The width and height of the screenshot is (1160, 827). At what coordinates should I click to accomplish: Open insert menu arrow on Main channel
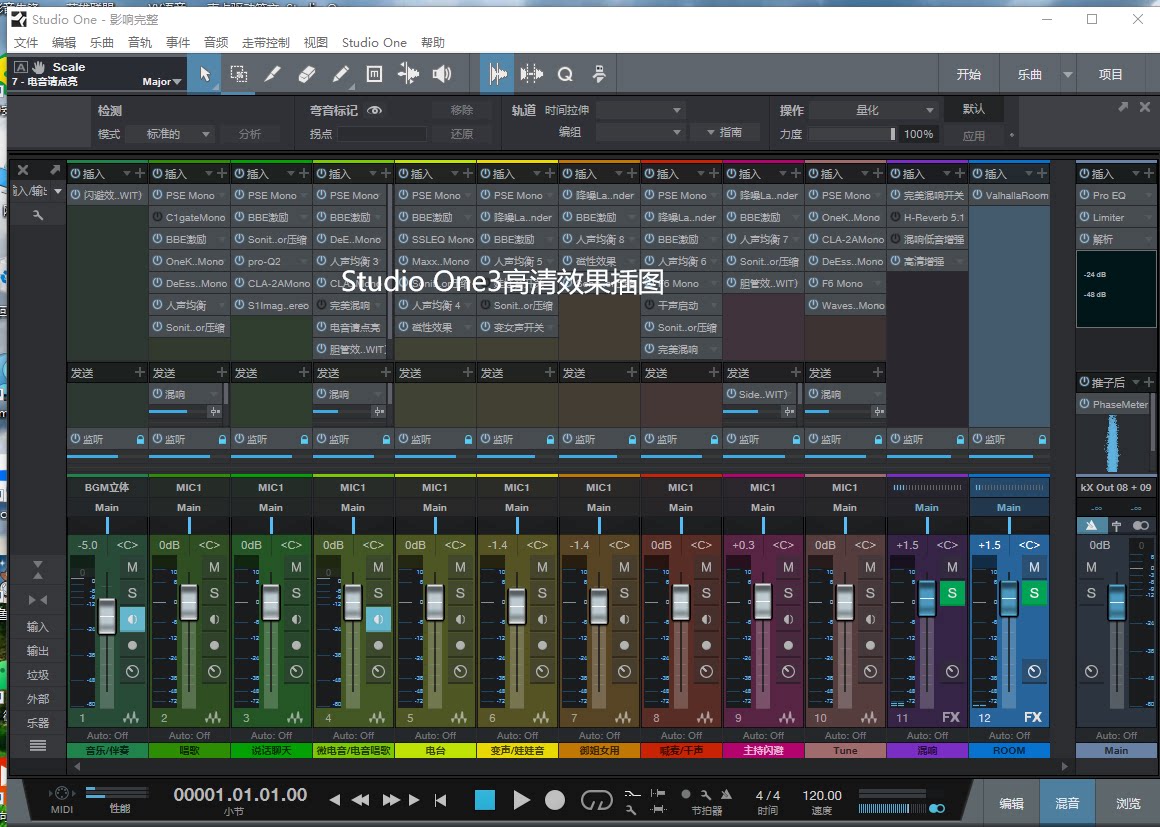pyautogui.click(x=1136, y=173)
